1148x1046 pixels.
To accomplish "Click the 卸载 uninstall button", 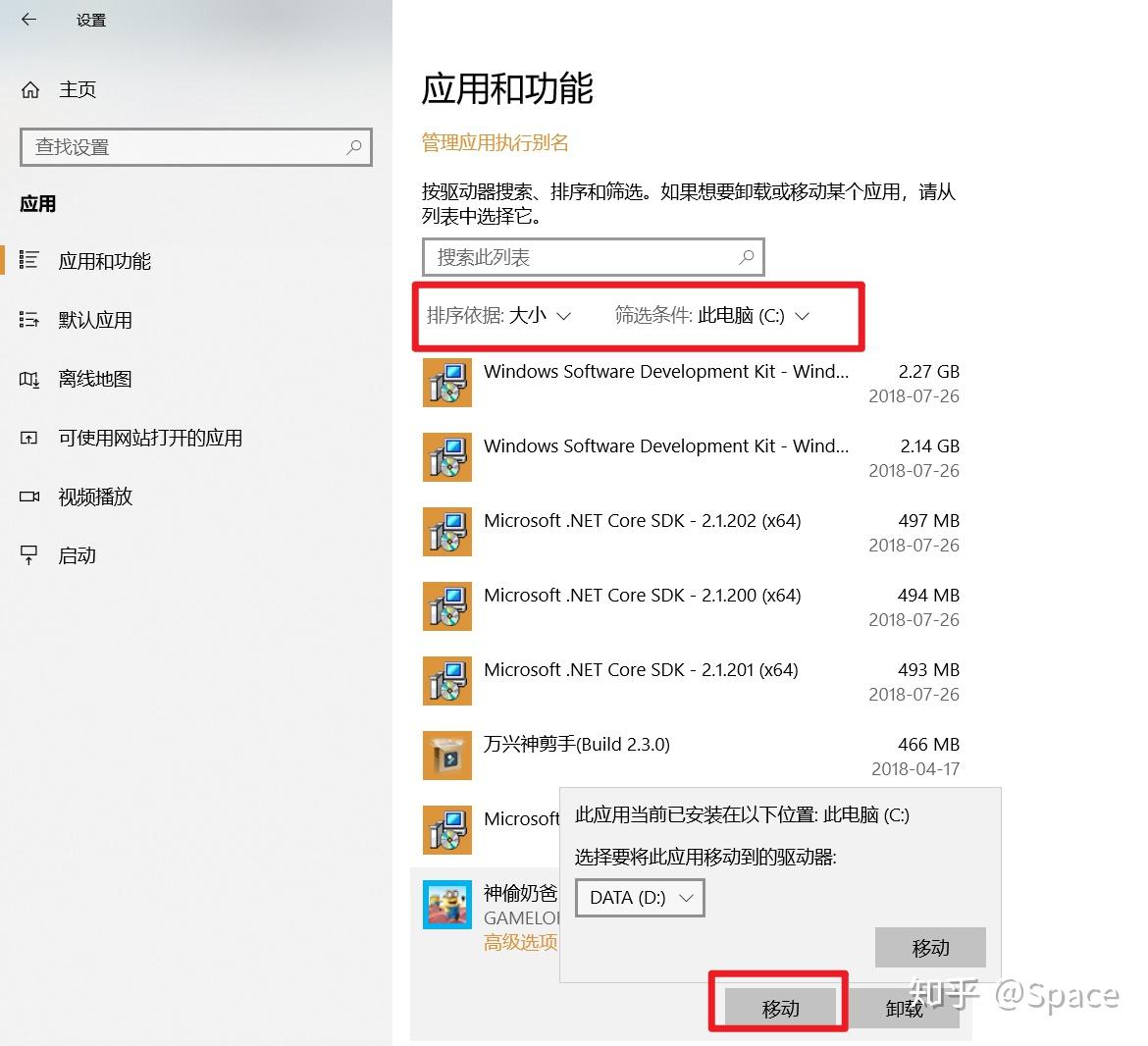I will (x=905, y=1009).
